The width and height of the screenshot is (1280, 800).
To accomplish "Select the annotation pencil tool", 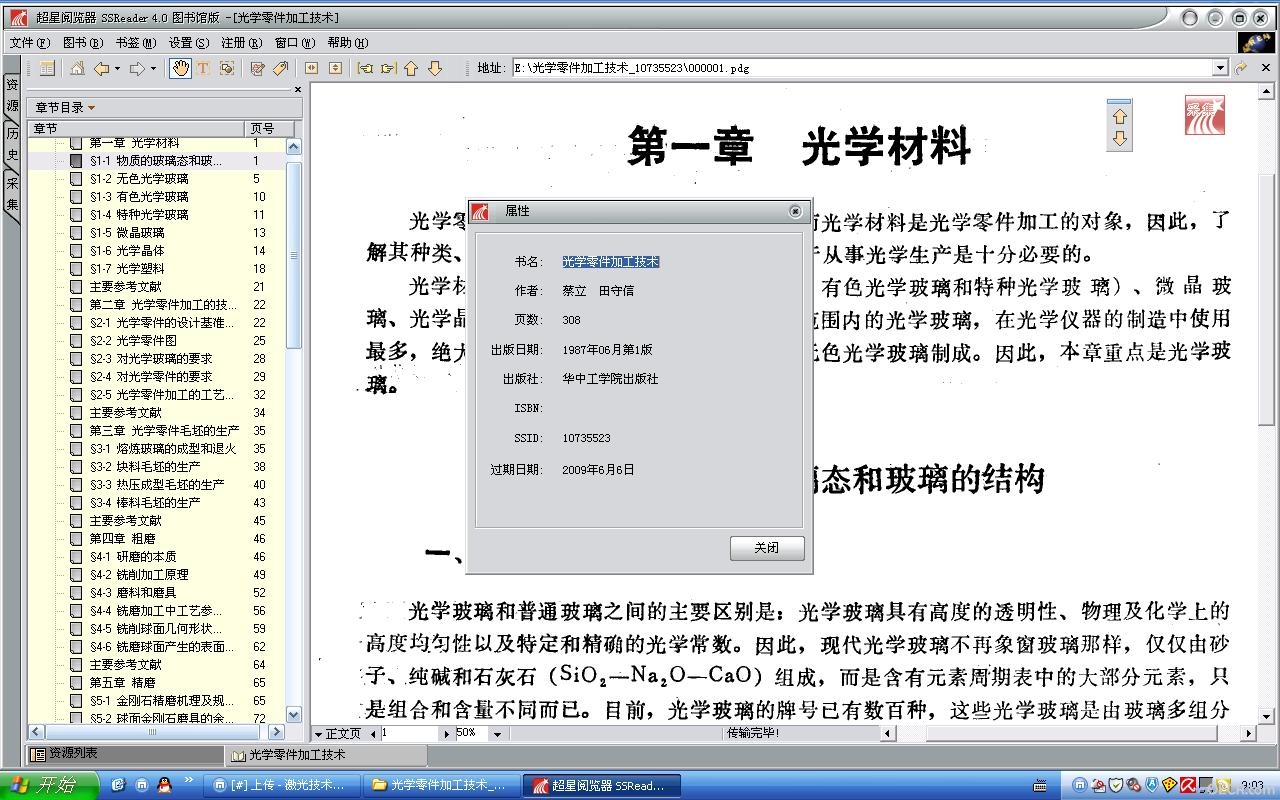I will [257, 68].
